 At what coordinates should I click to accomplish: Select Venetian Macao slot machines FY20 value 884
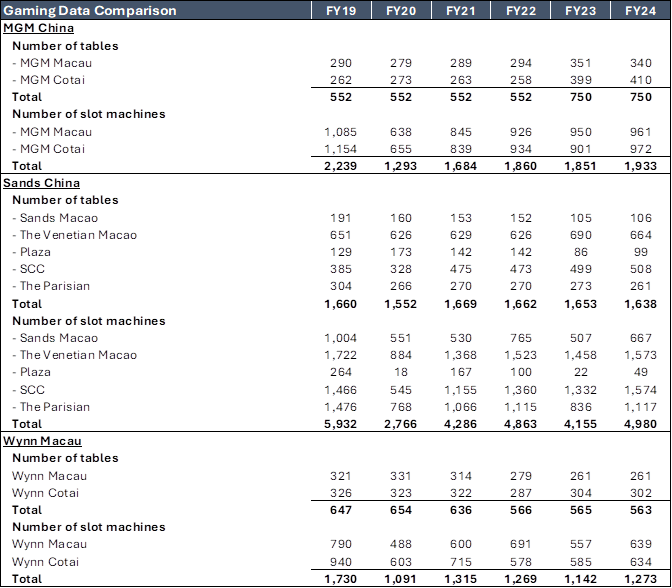point(401,355)
